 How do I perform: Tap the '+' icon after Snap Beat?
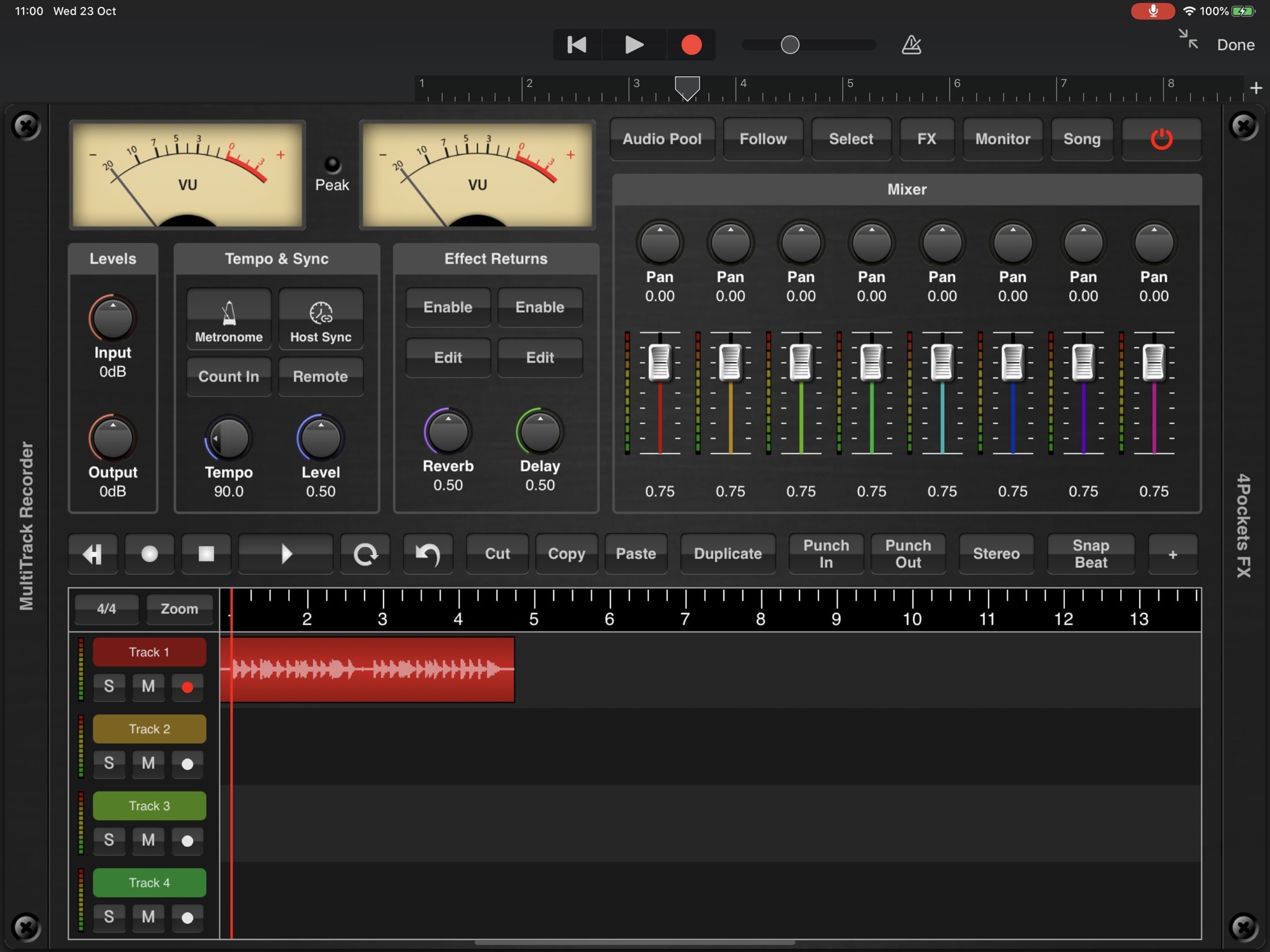click(x=1172, y=554)
